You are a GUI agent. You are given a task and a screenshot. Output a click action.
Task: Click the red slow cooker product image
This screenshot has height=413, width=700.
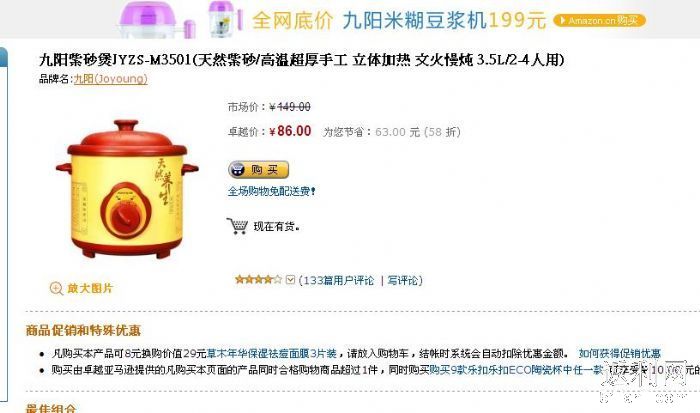pyautogui.click(x=127, y=189)
